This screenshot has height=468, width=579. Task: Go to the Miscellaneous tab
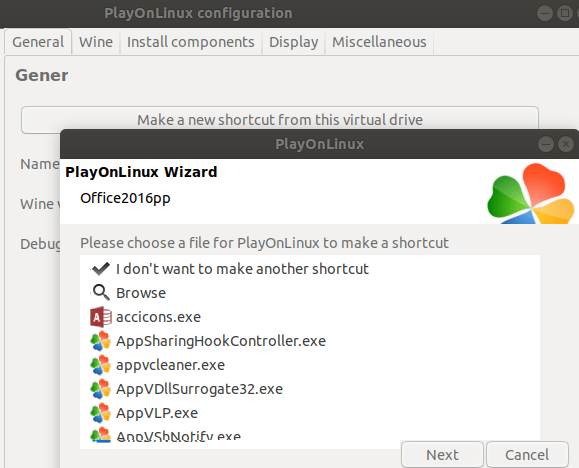point(379,42)
